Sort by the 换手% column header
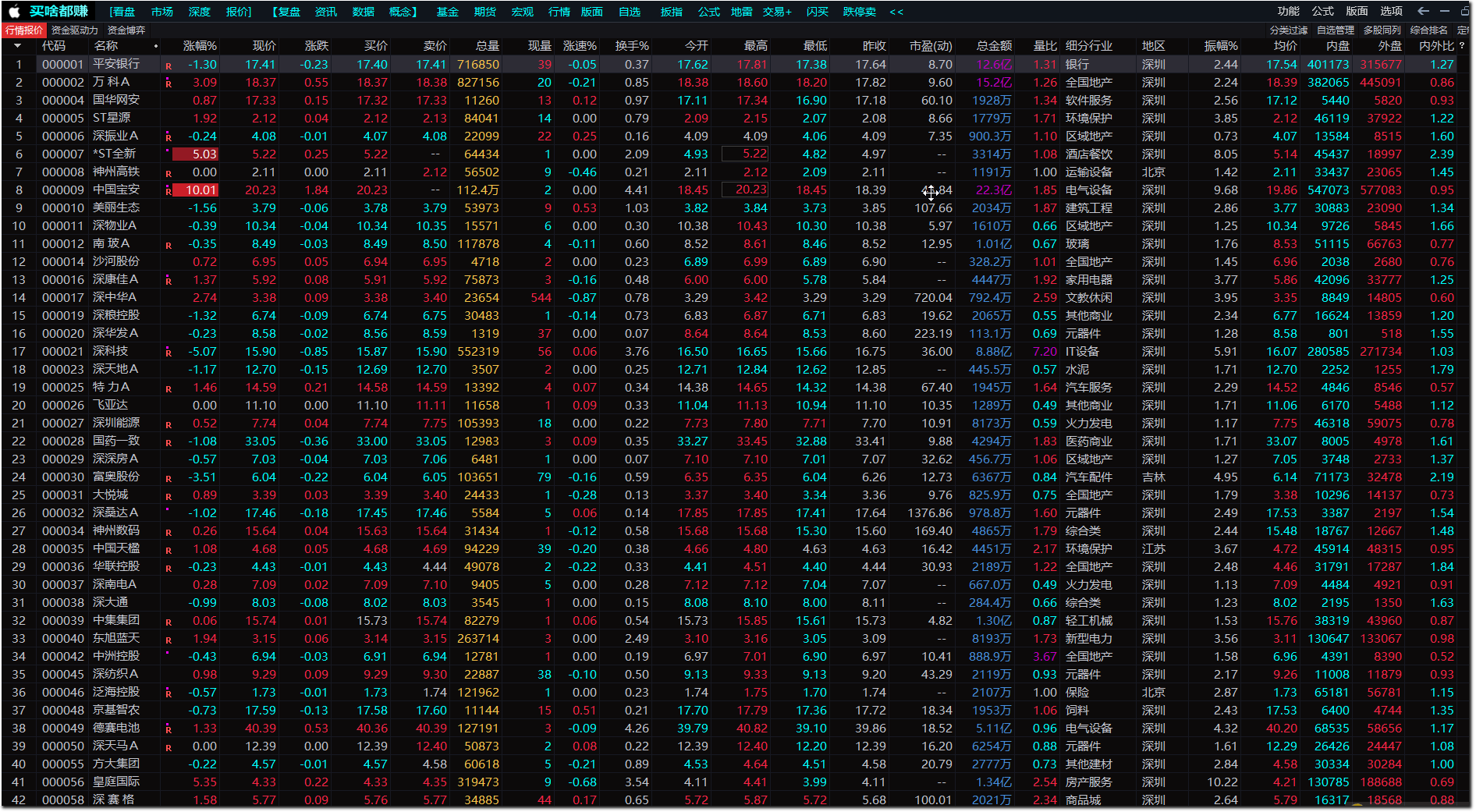This screenshot has height=812, width=1476. click(x=632, y=46)
